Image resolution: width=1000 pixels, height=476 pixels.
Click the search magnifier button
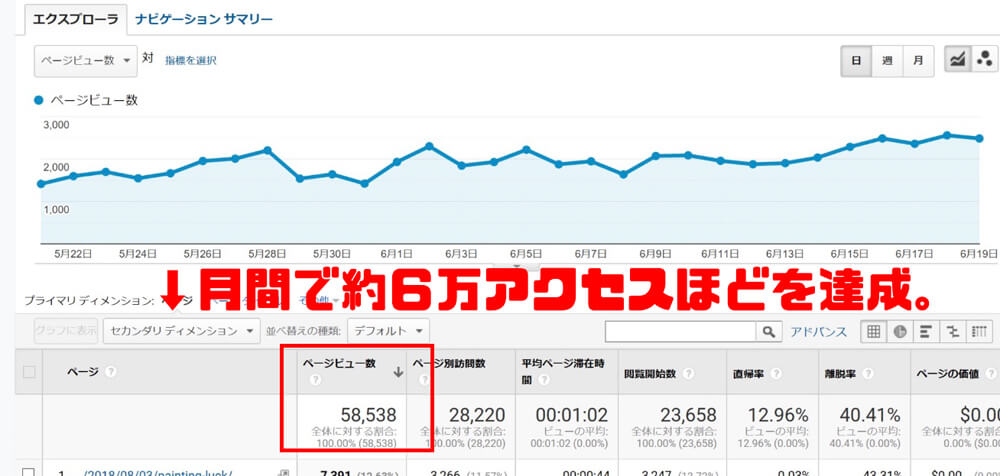(x=768, y=331)
